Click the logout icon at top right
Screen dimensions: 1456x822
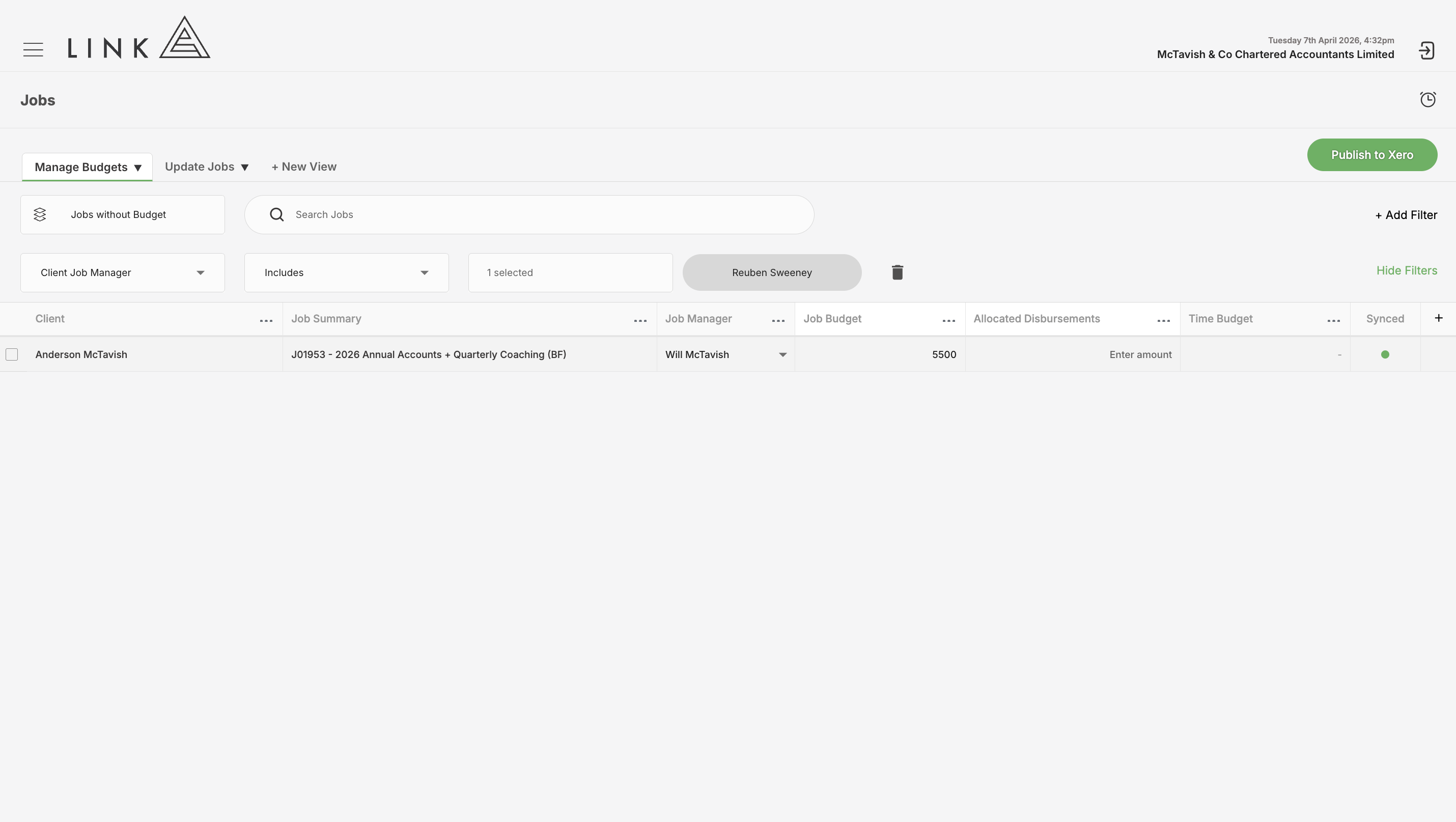pyautogui.click(x=1426, y=50)
